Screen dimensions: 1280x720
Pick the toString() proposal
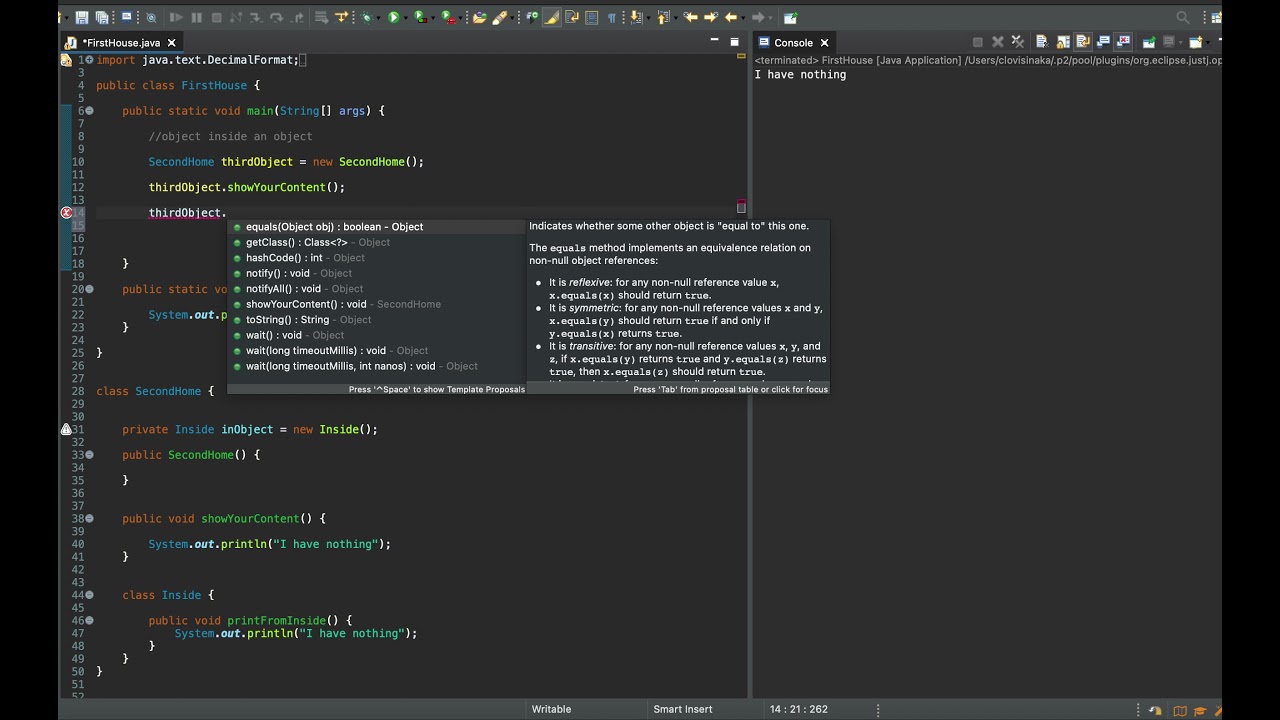click(x=378, y=320)
